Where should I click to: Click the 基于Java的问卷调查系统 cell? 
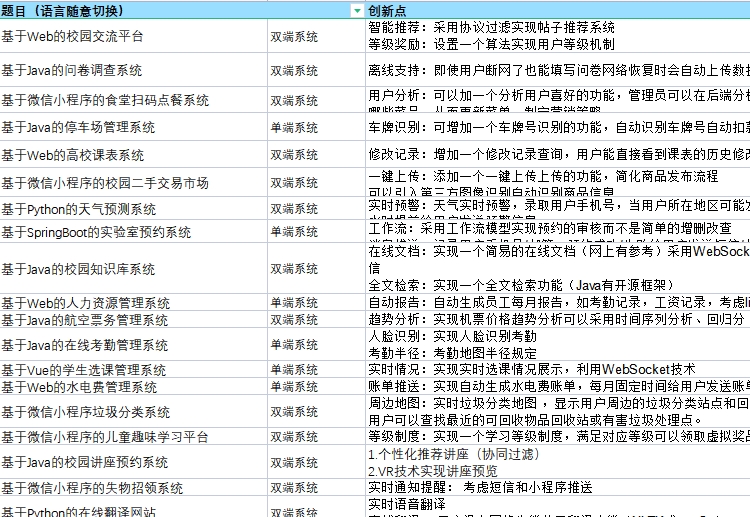tap(132, 71)
